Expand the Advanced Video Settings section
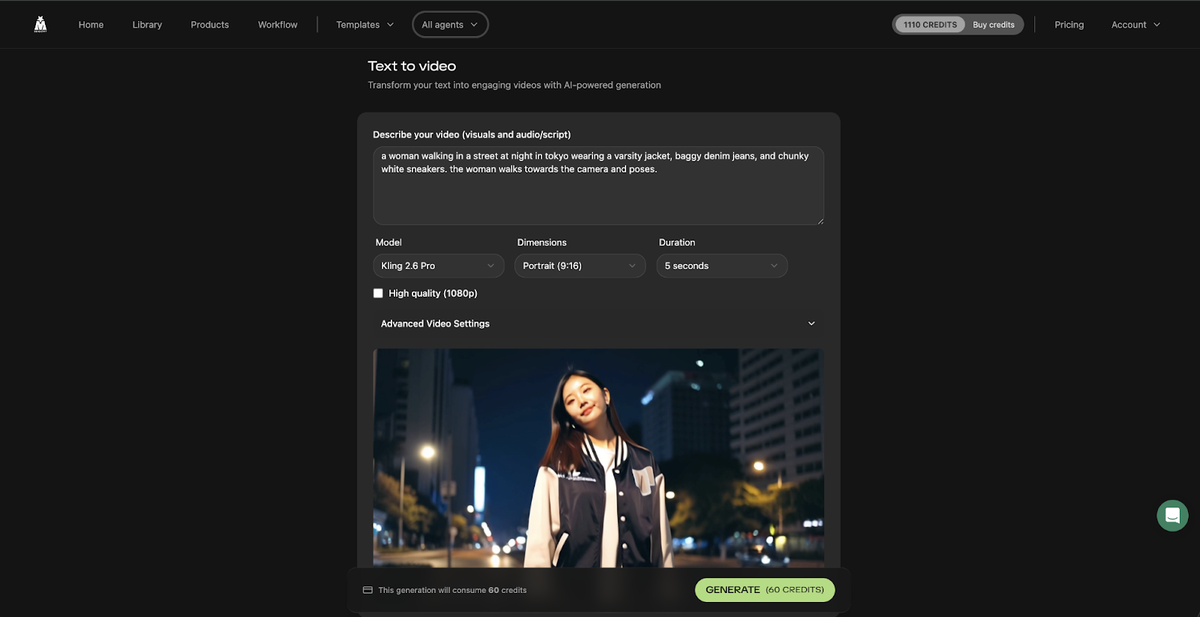The height and width of the screenshot is (617, 1200). point(598,324)
